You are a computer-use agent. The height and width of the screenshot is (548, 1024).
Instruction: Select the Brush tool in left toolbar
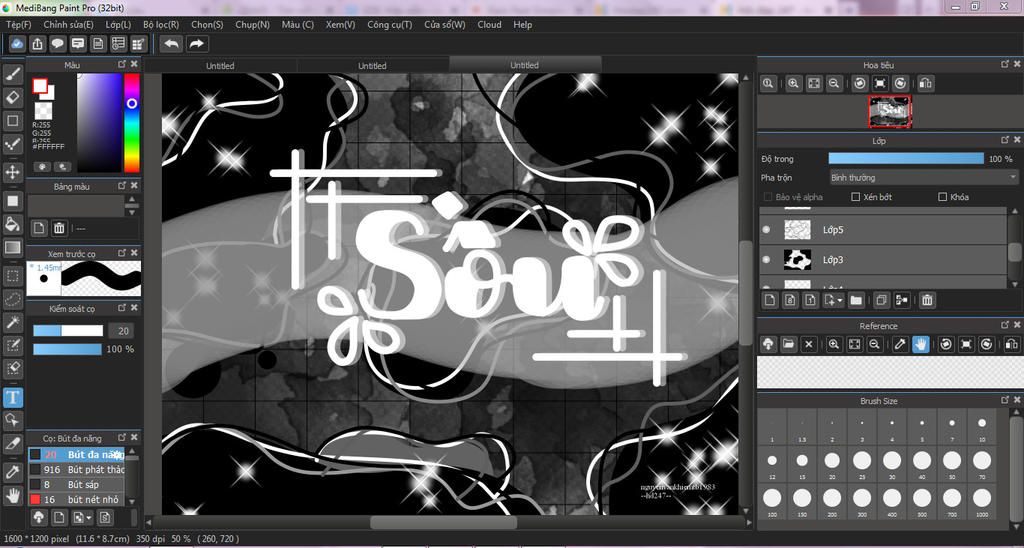click(x=12, y=74)
